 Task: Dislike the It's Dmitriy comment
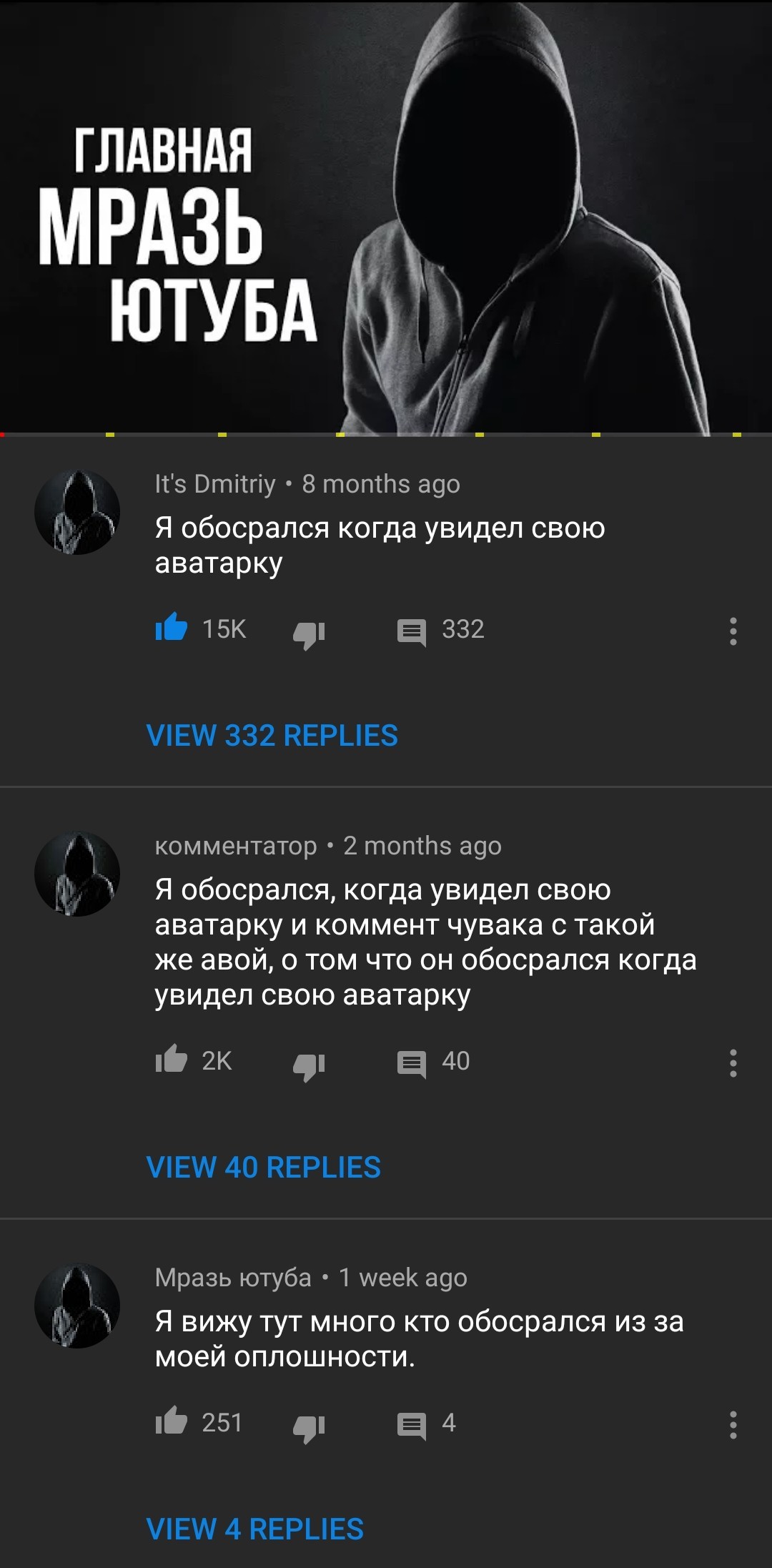(x=310, y=632)
